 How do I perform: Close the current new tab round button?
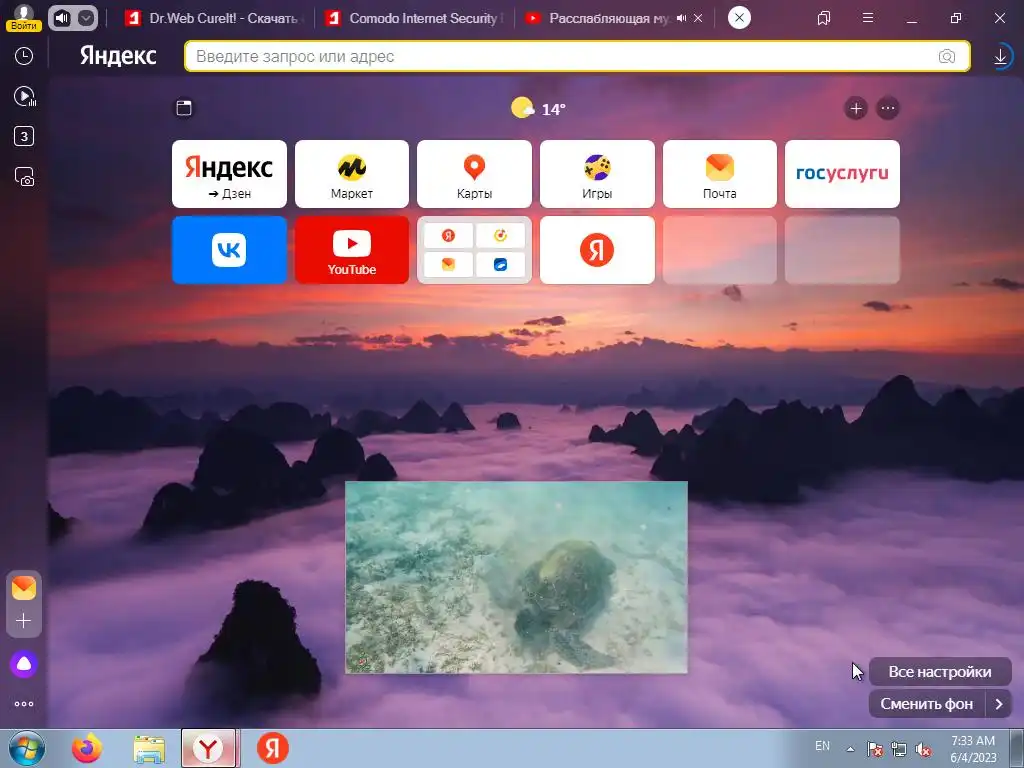(739, 18)
